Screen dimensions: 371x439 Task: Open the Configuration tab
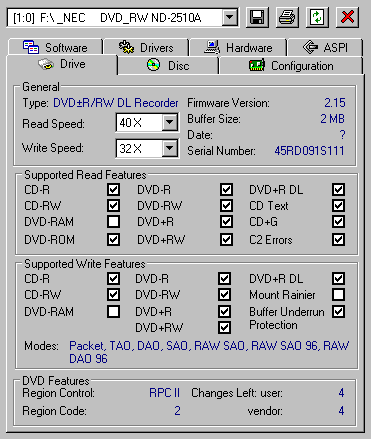(x=291, y=66)
